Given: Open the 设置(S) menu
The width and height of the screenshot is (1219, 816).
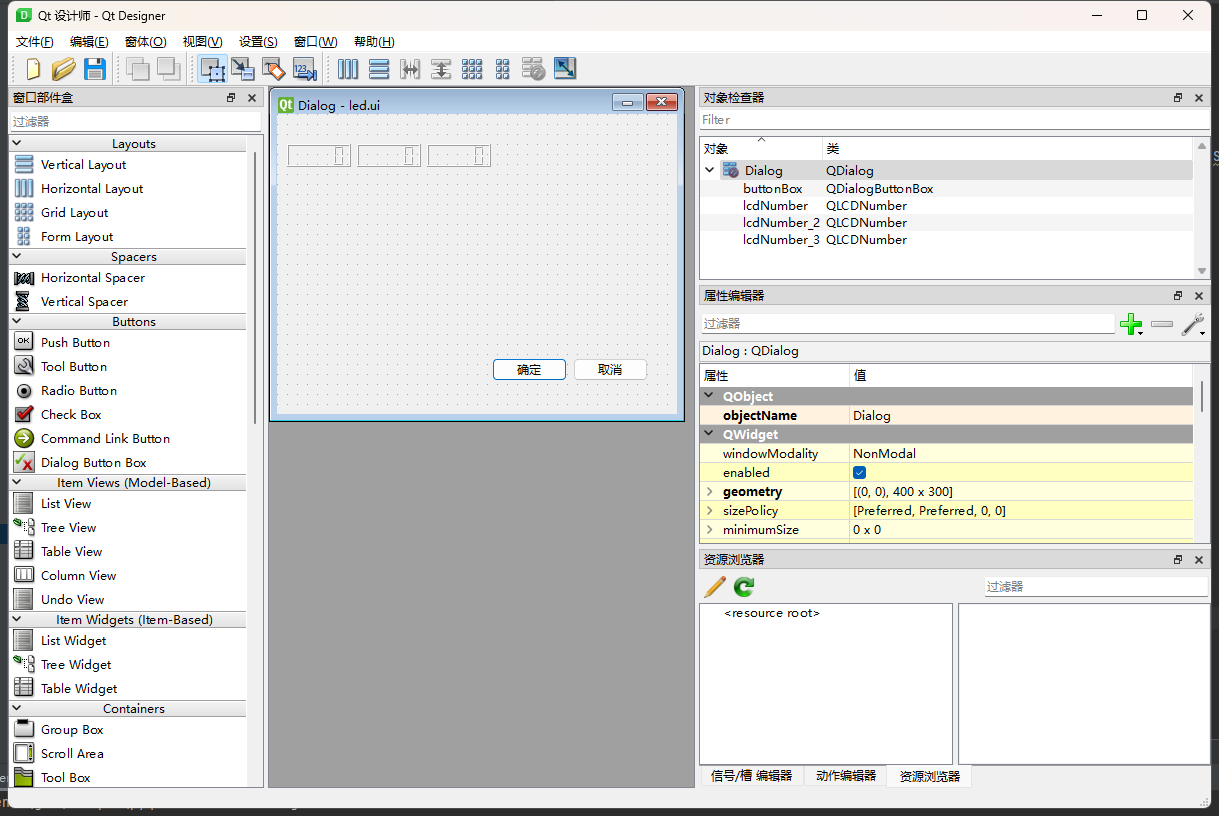Looking at the screenshot, I should pos(258,42).
